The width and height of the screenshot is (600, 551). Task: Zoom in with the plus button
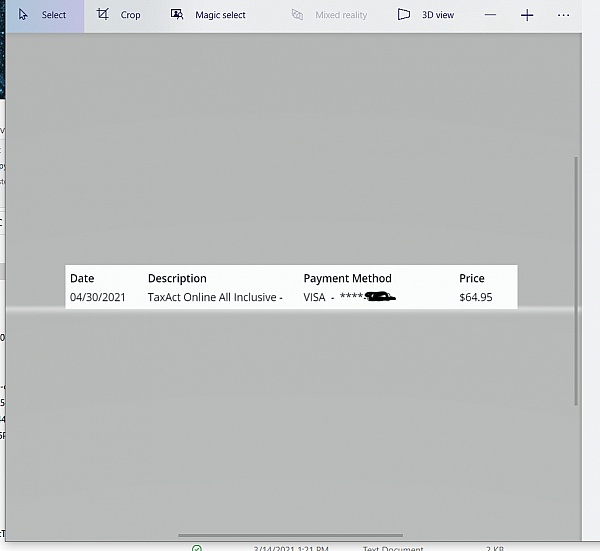pyautogui.click(x=527, y=15)
